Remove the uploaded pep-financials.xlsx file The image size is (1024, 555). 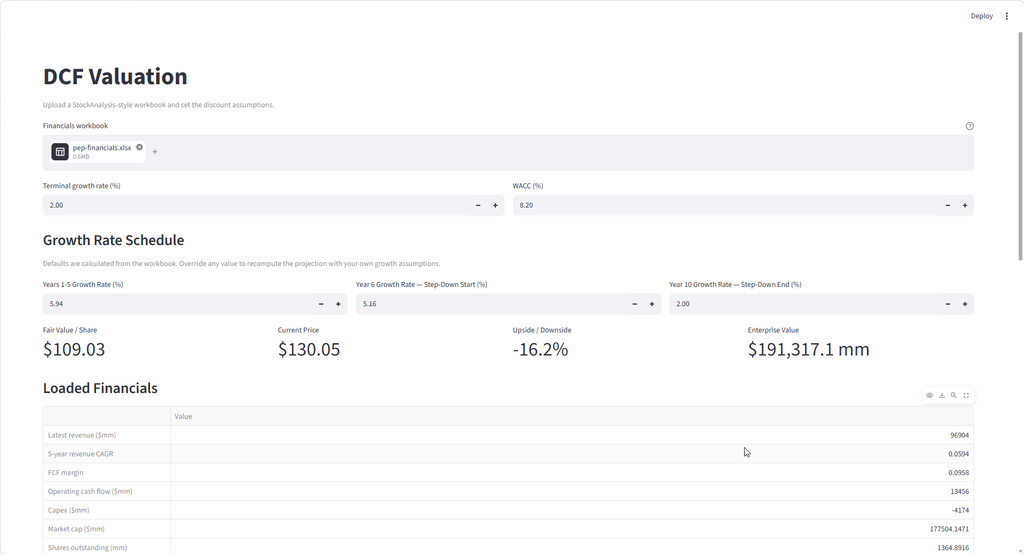139,147
